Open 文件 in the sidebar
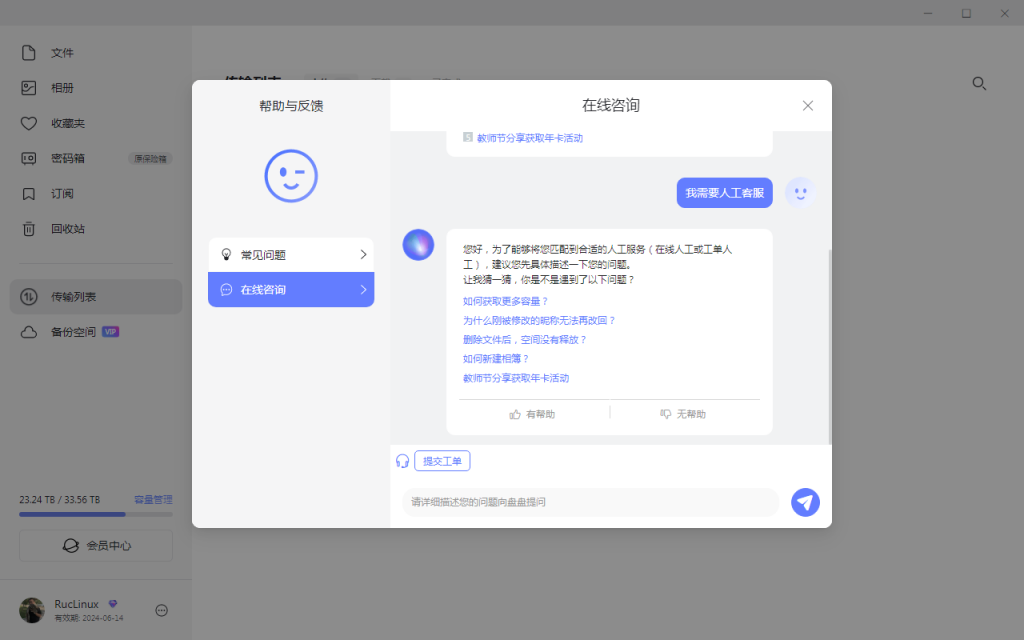 [x=62, y=53]
